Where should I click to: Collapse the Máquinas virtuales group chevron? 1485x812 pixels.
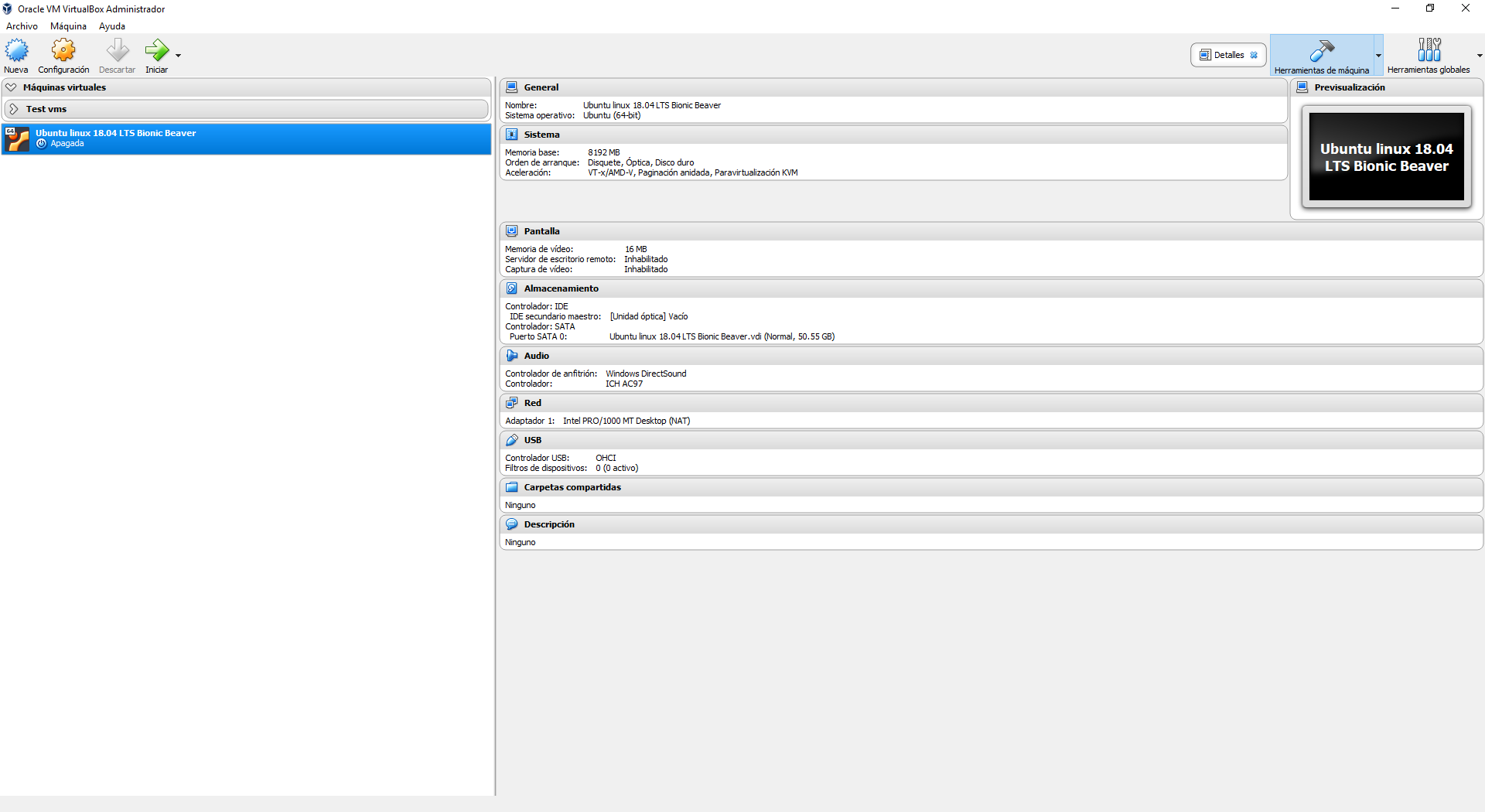pos(12,87)
